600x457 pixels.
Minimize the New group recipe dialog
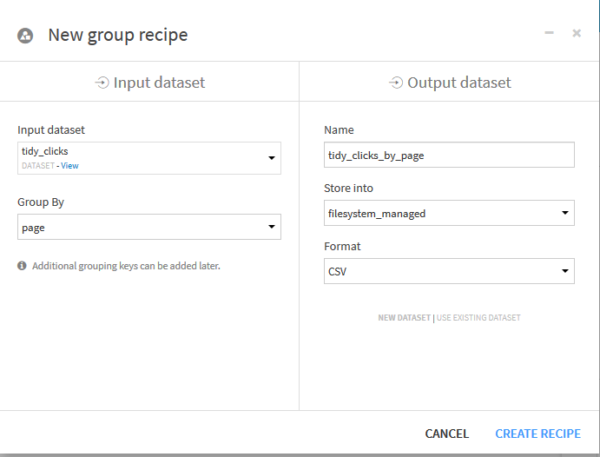pyautogui.click(x=549, y=33)
